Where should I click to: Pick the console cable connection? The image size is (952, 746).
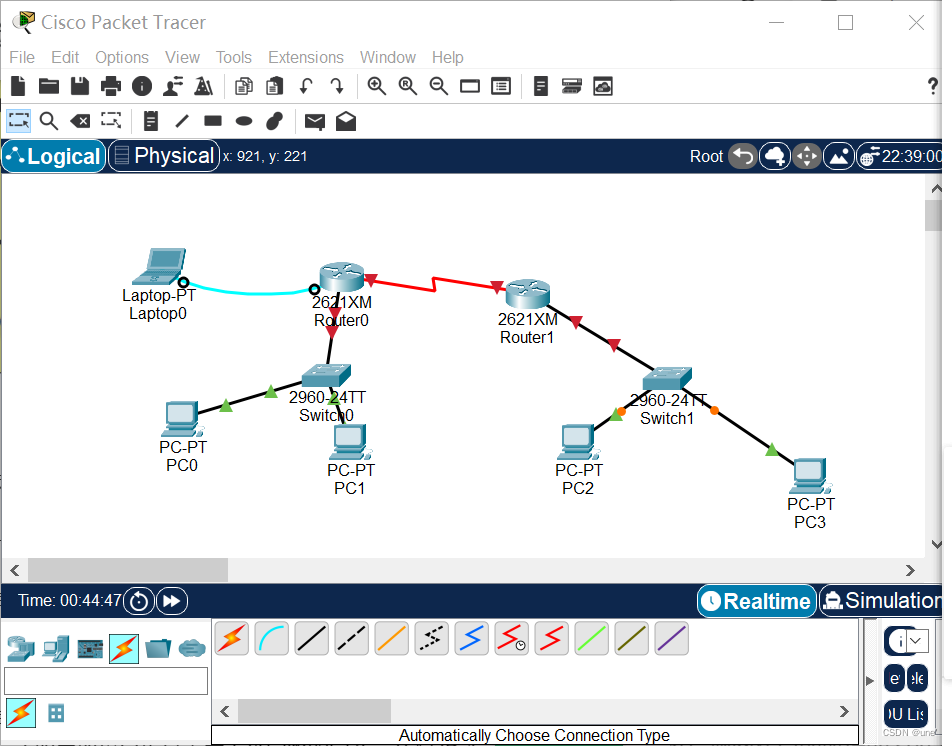pyautogui.click(x=271, y=639)
